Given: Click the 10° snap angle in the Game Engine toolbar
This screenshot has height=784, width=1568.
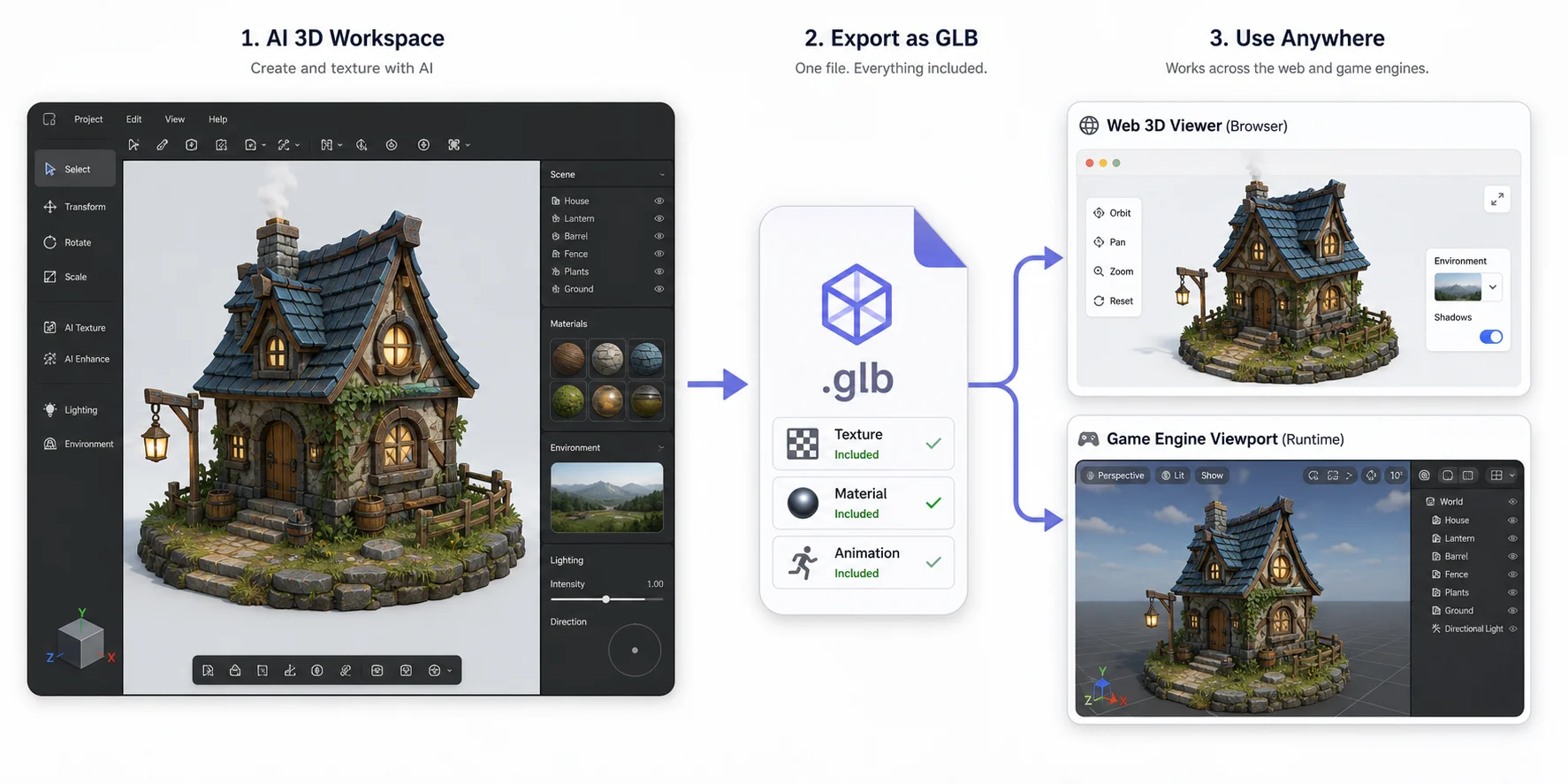Looking at the screenshot, I should coord(1396,476).
